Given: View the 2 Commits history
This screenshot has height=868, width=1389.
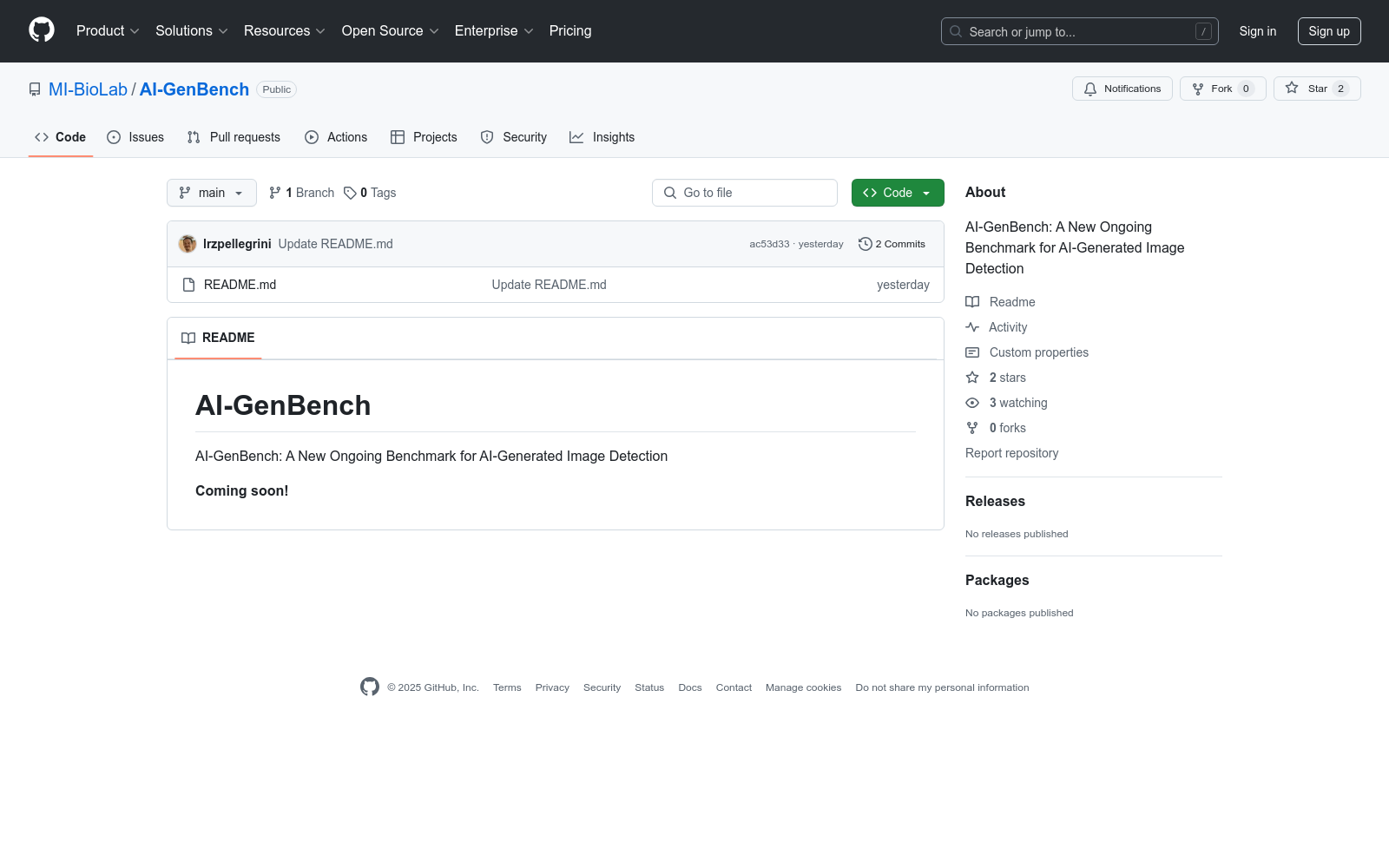Looking at the screenshot, I should pyautogui.click(x=892, y=244).
